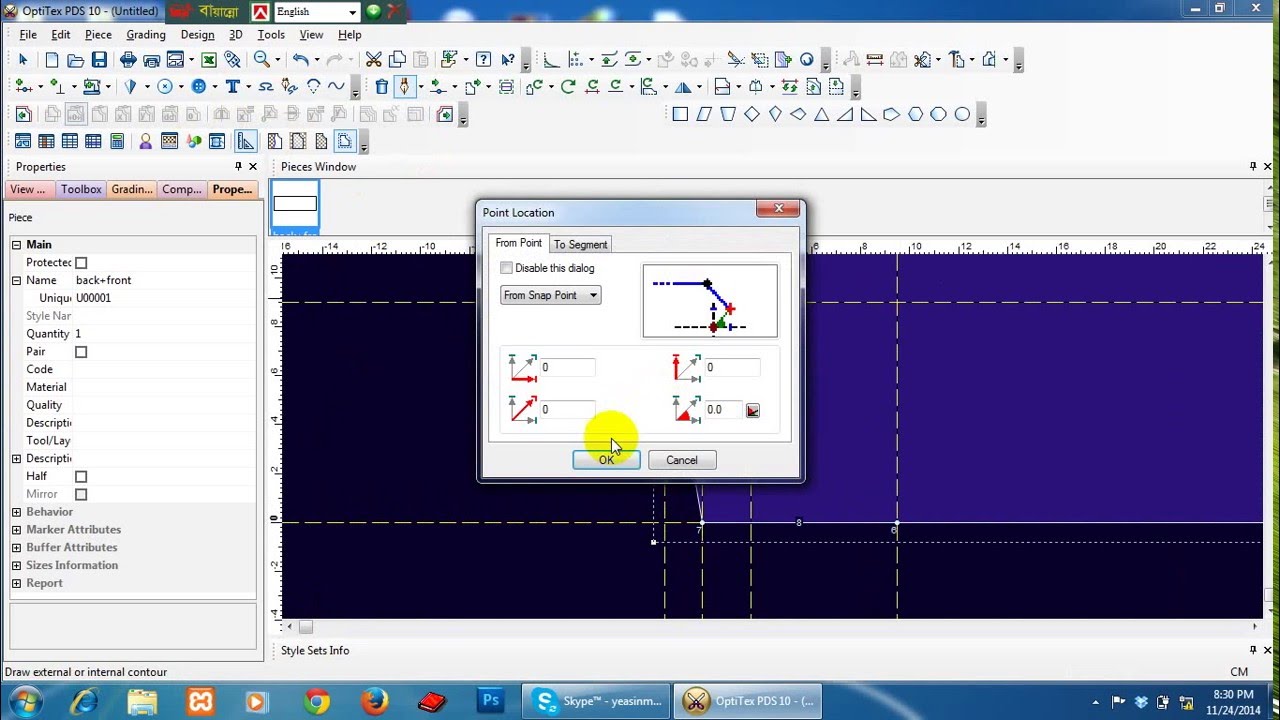Click the red arrow button beside 0.0 field
Image resolution: width=1280 pixels, height=720 pixels.
tap(753, 410)
